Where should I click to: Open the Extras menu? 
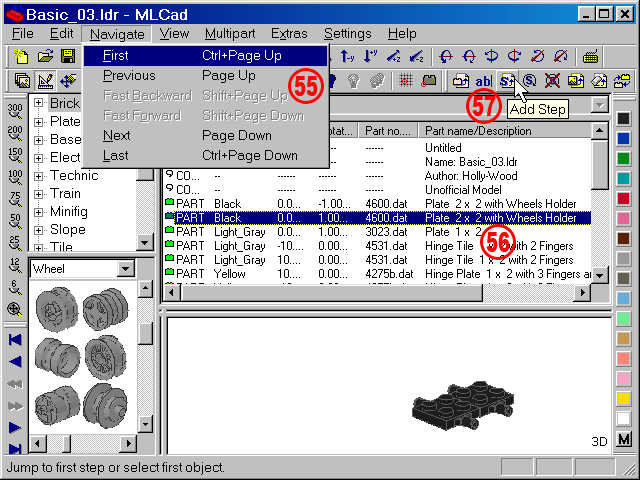[289, 33]
